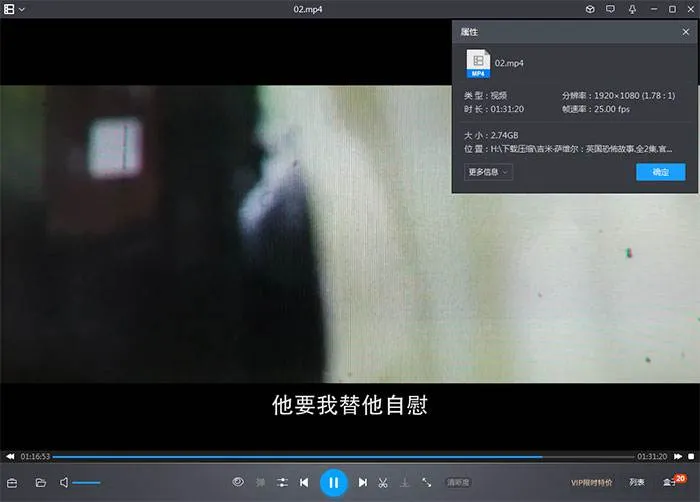Skip to the next video
700x502 pixels.
point(363,483)
